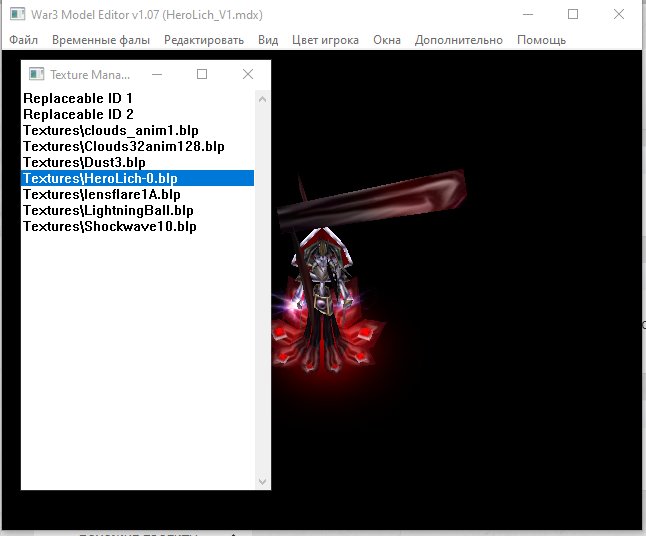Screen dimensions: 646x536
Task: Click highlighted Textures\HeroLich-0.blp entry
Action: tap(138, 178)
